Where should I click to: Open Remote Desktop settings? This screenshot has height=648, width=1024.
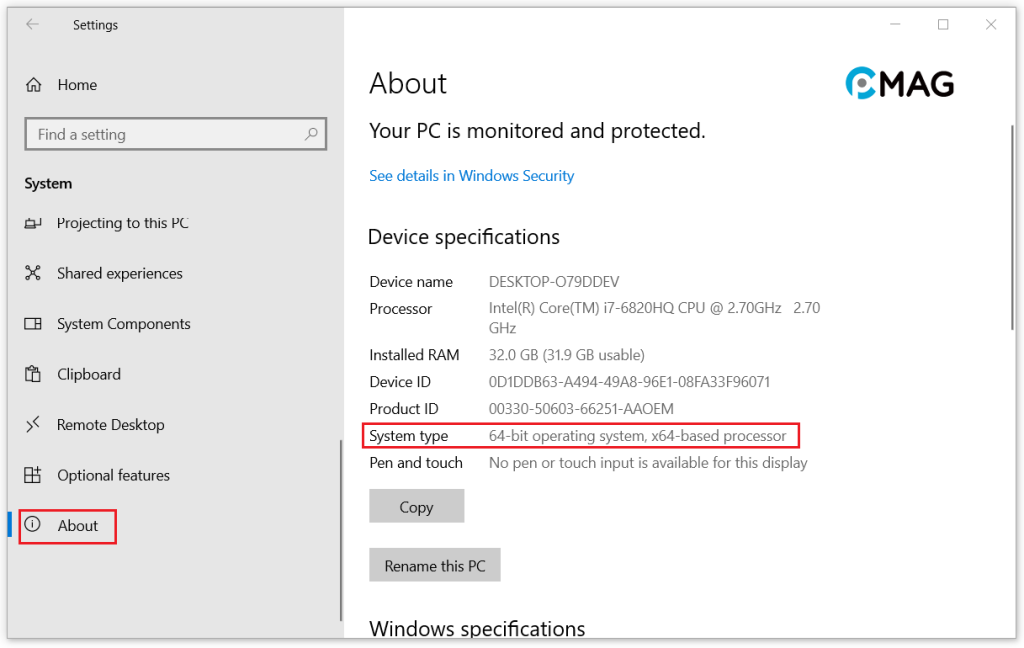pos(110,425)
